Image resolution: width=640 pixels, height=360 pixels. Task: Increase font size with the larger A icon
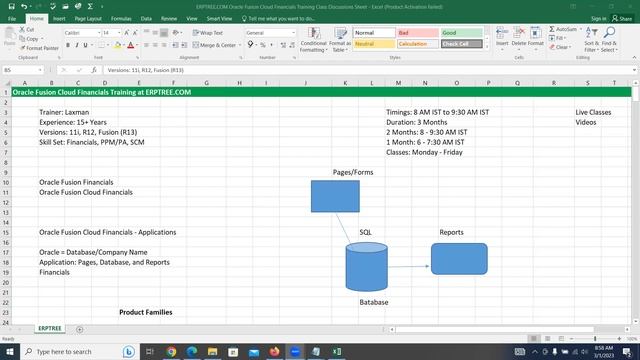(x=127, y=33)
